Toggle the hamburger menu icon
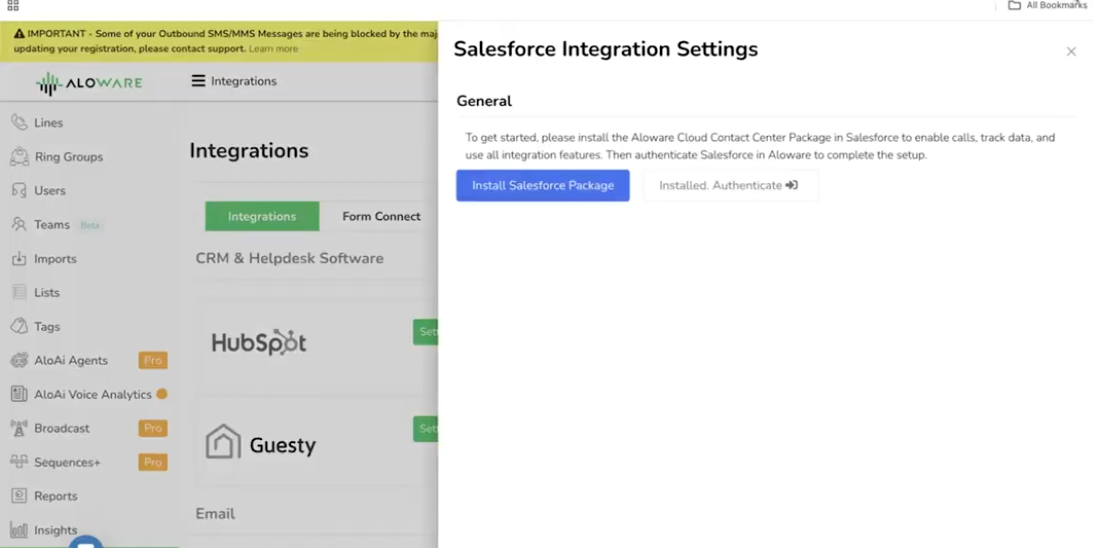Image resolution: width=1093 pixels, height=548 pixels. coord(199,81)
